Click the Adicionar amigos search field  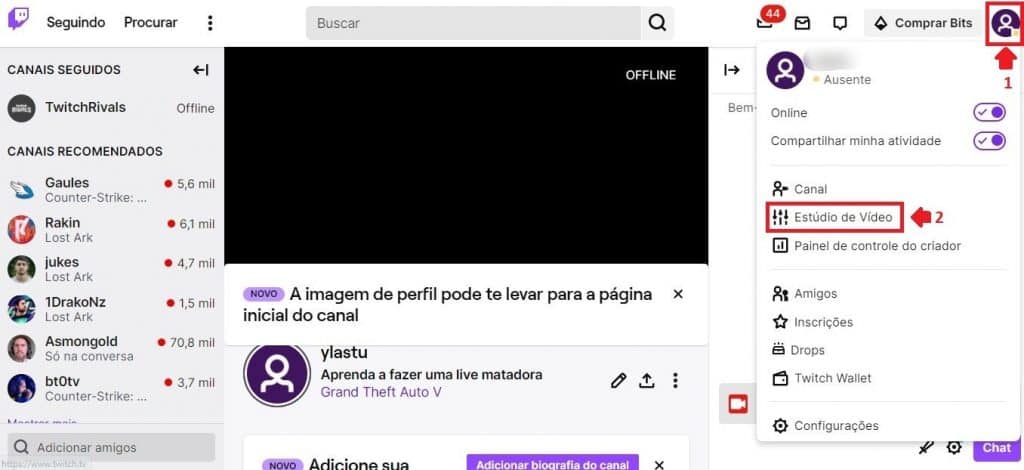112,448
